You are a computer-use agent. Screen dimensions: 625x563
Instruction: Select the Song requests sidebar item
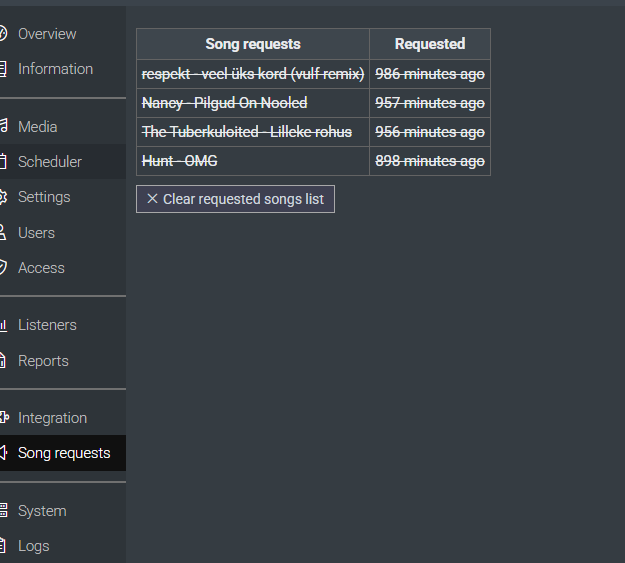(64, 453)
